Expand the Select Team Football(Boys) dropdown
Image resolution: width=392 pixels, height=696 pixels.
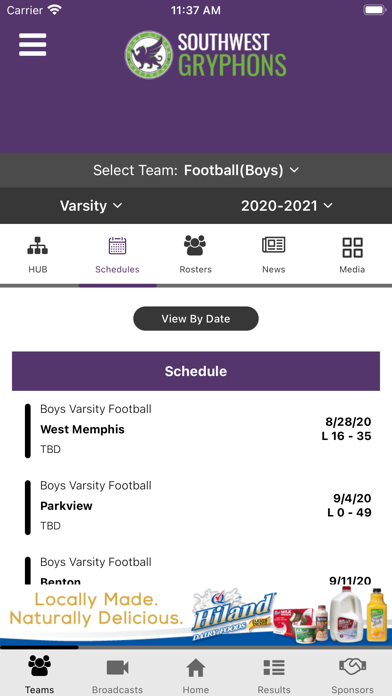pyautogui.click(x=196, y=170)
